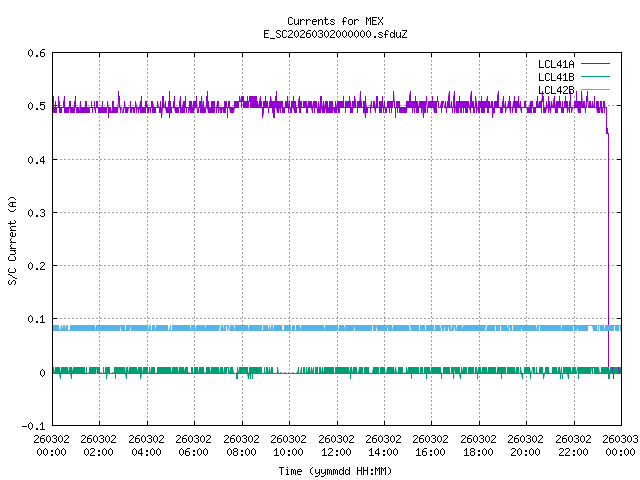The height and width of the screenshot is (480, 640).
Task: Click the 0.3 y-axis tick label
Action: [35, 213]
